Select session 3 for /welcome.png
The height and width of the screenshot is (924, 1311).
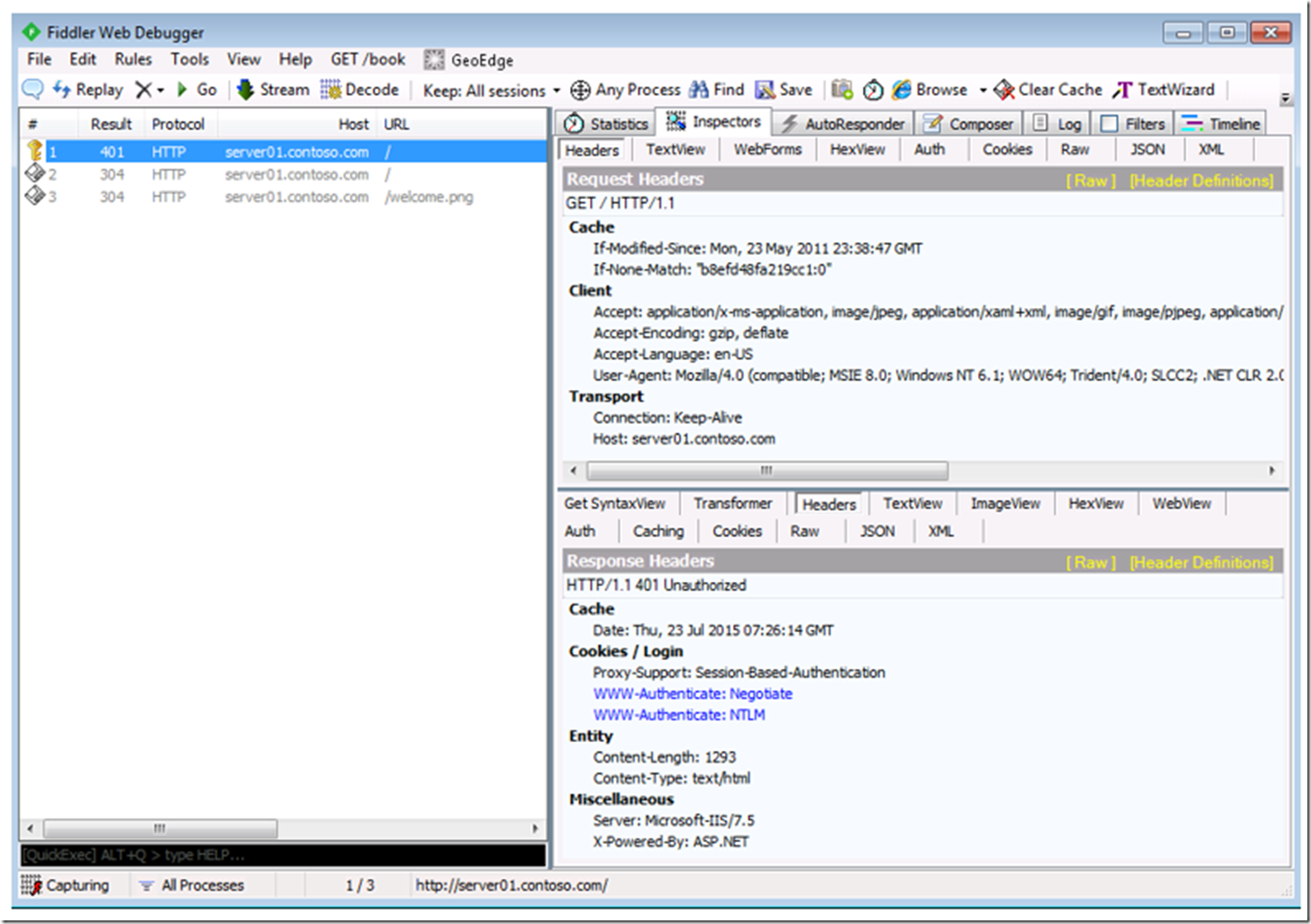284,196
